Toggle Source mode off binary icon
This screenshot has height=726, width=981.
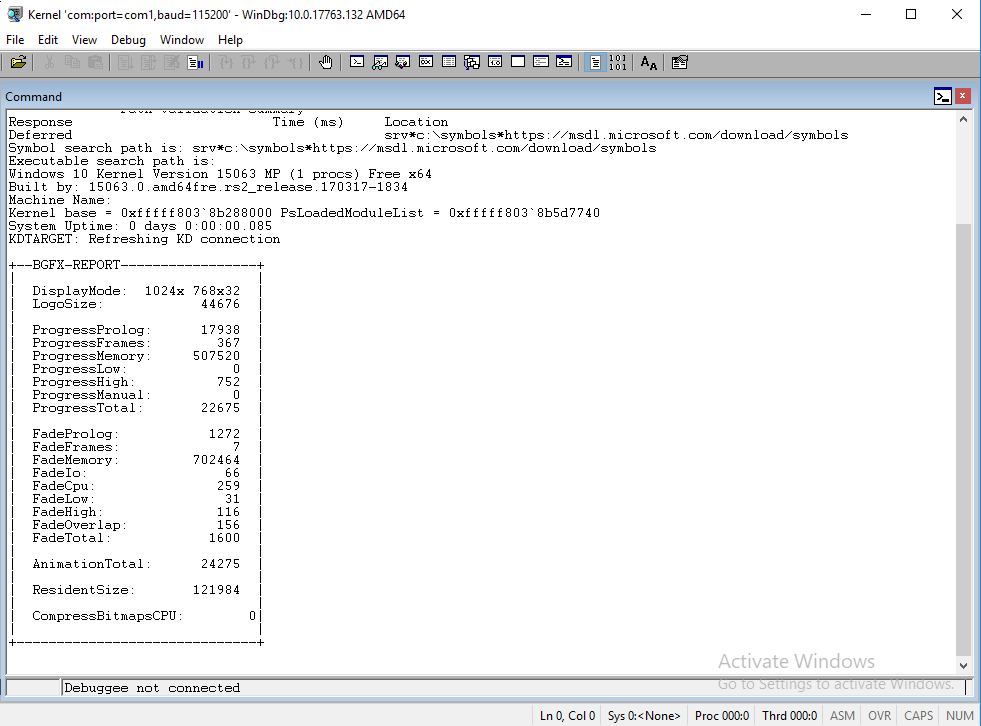(618, 62)
